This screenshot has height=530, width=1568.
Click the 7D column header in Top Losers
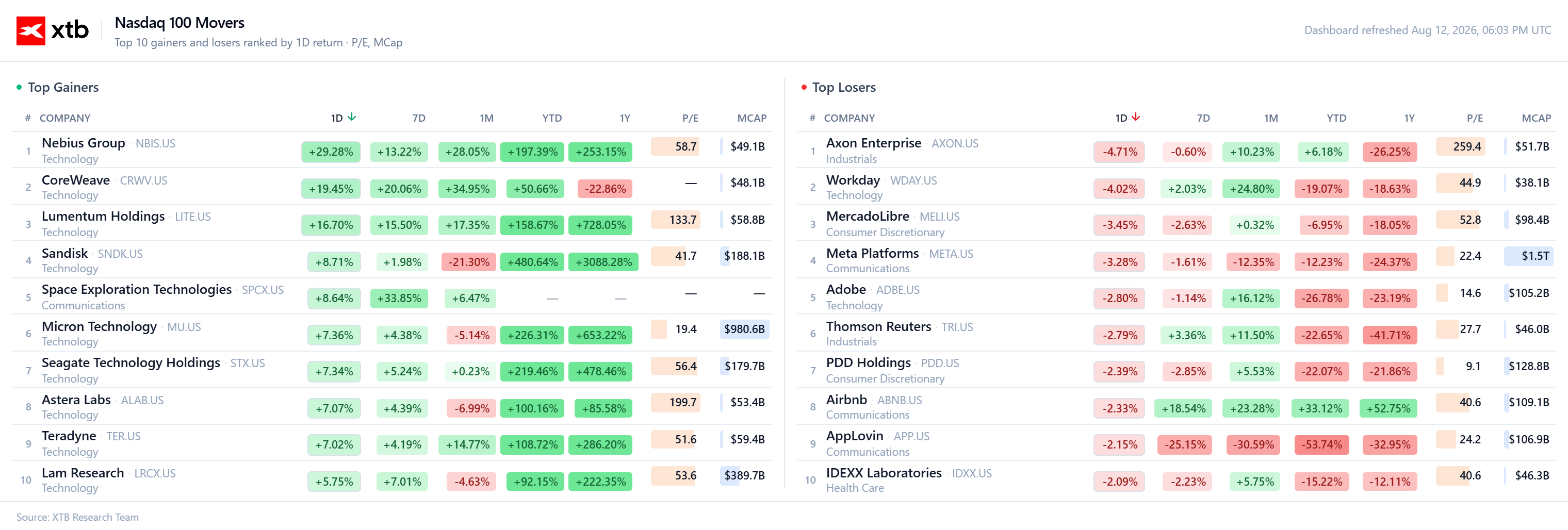(x=1203, y=118)
